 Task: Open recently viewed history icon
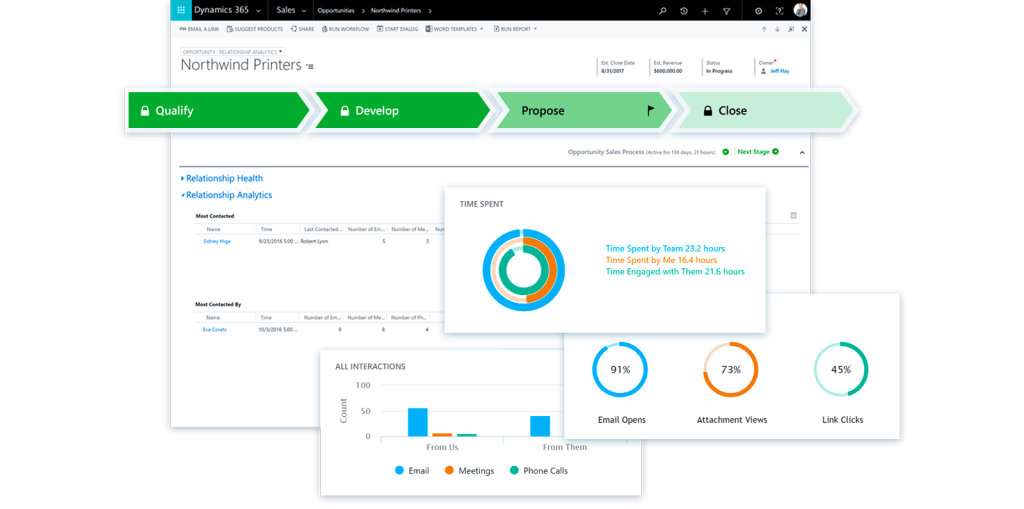click(684, 11)
